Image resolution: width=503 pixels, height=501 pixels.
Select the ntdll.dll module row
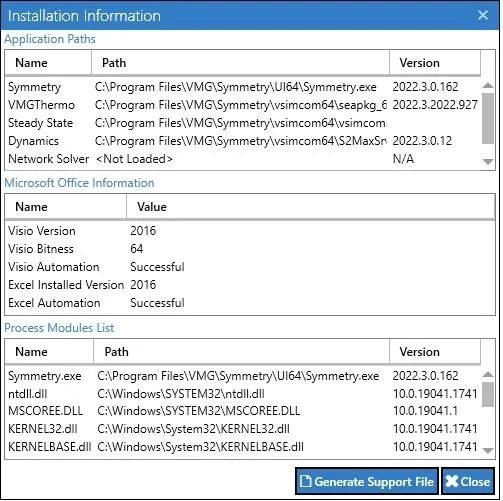pos(243,394)
